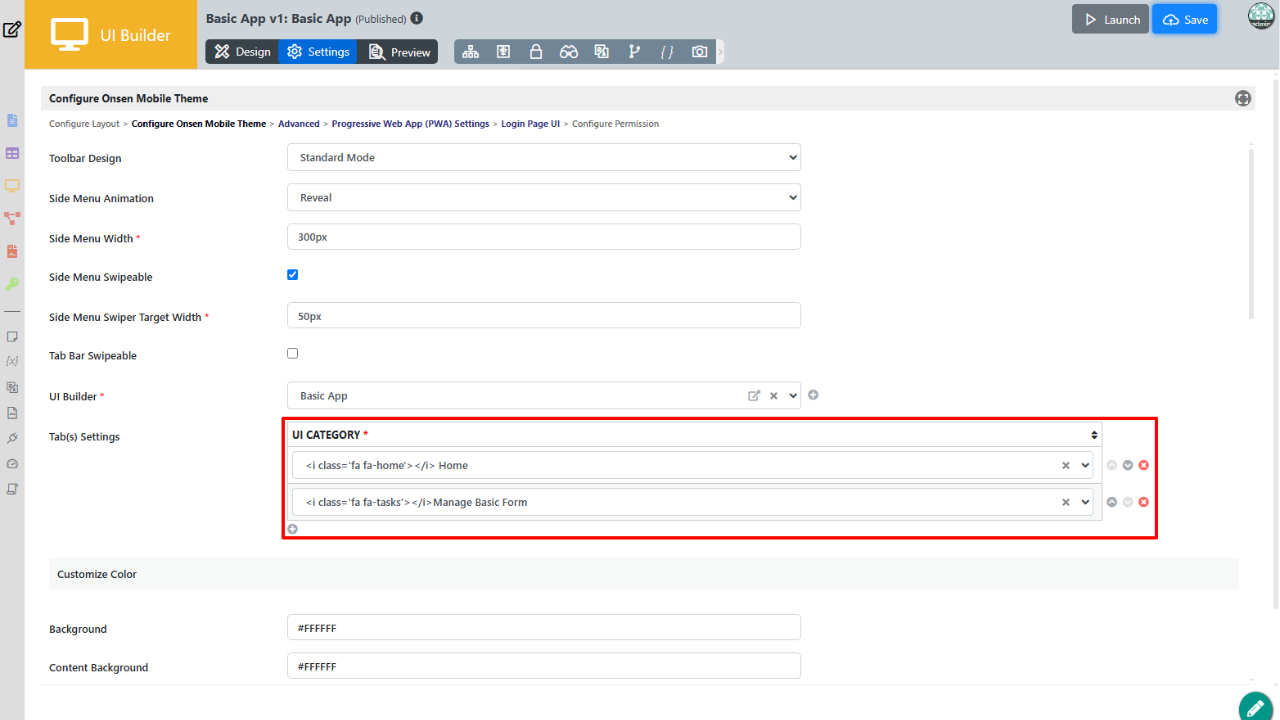Click the binoculars icon in toolbar
The image size is (1280, 720).
pyautogui.click(x=568, y=52)
